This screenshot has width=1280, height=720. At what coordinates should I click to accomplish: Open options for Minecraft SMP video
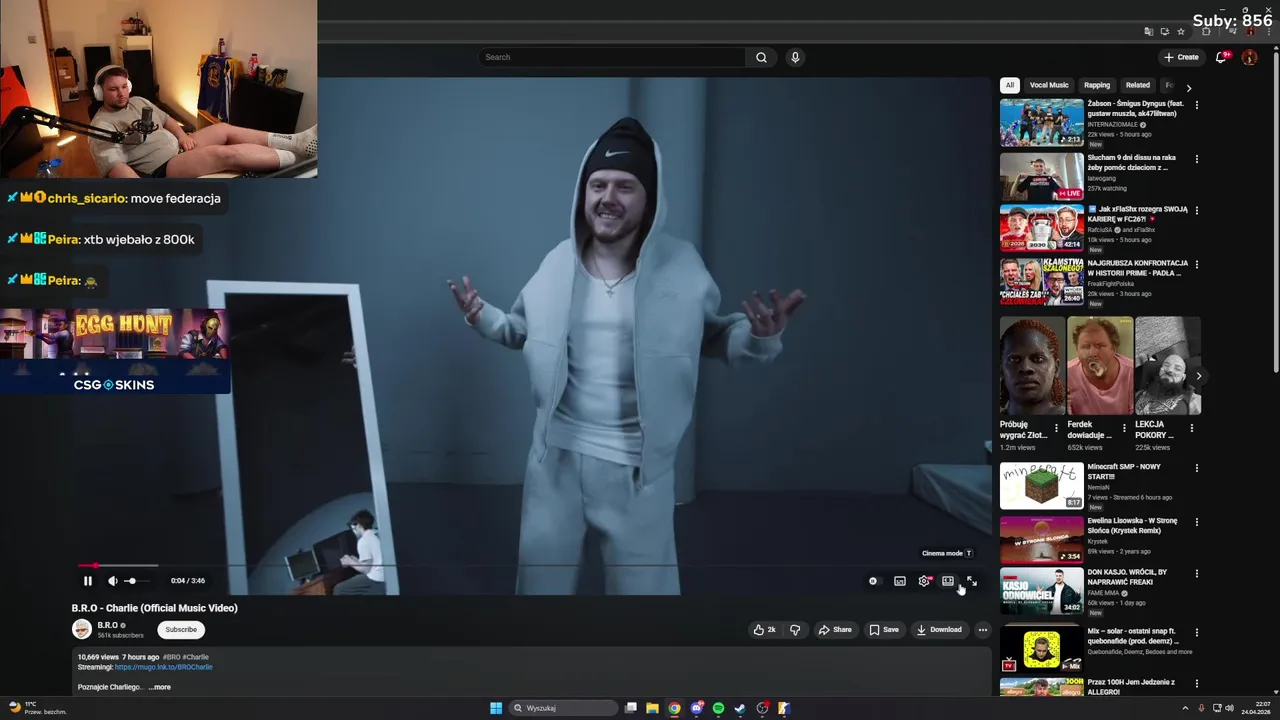(x=1197, y=468)
